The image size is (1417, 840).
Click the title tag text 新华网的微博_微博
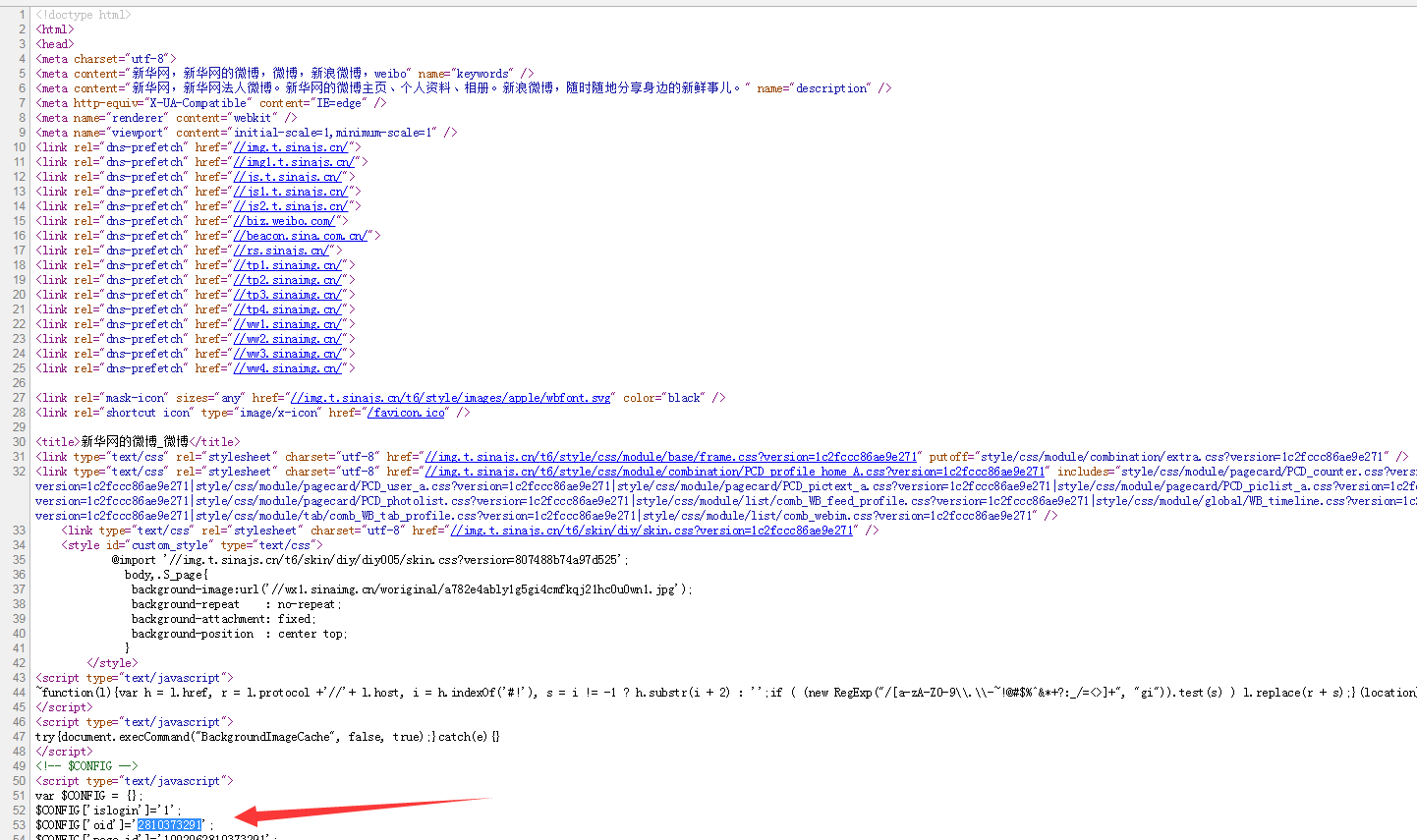pyautogui.click(x=135, y=442)
